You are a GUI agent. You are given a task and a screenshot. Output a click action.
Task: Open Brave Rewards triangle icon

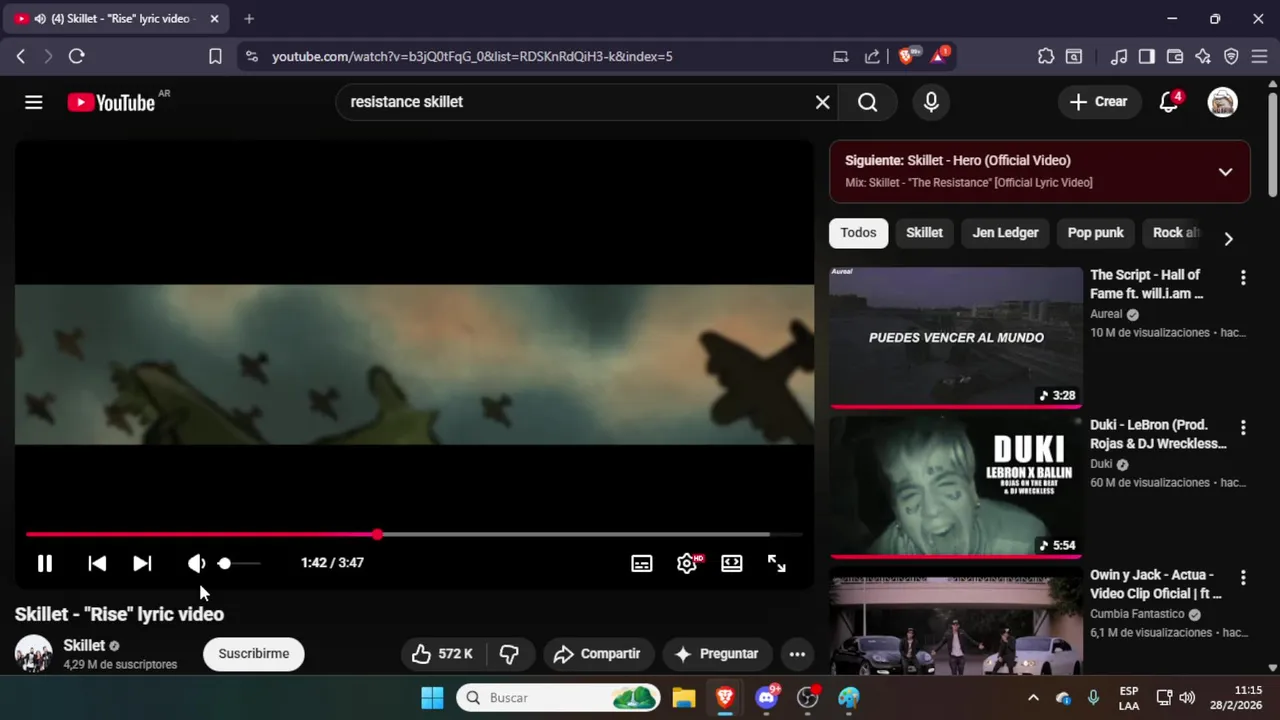(940, 56)
